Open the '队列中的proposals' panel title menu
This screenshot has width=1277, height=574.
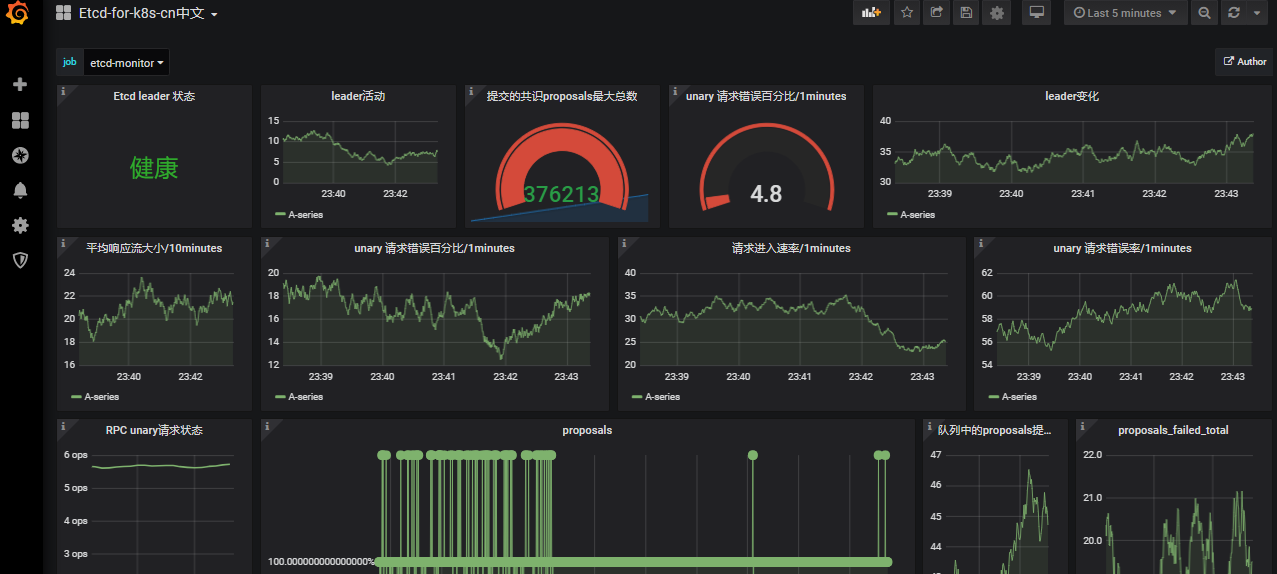(x=995, y=430)
